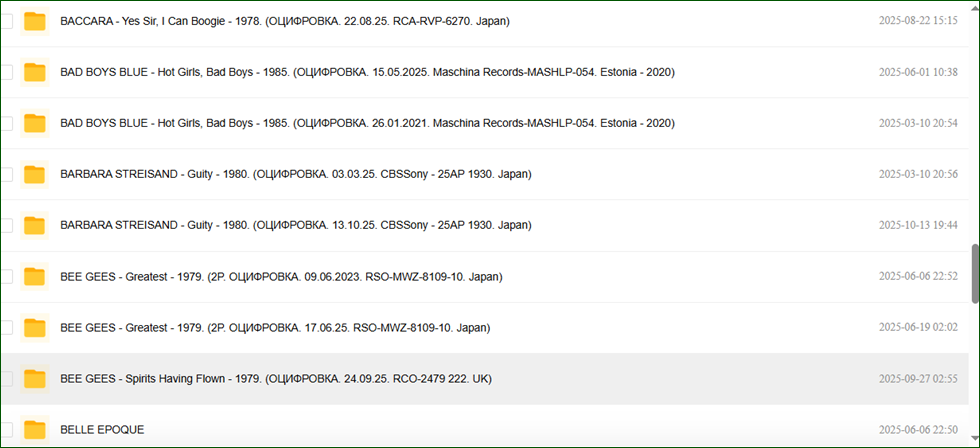980x448 pixels.
Task: Tick checkbox for Streisand Guity 03.03.25 row
Action: pyautogui.click(x=6, y=174)
